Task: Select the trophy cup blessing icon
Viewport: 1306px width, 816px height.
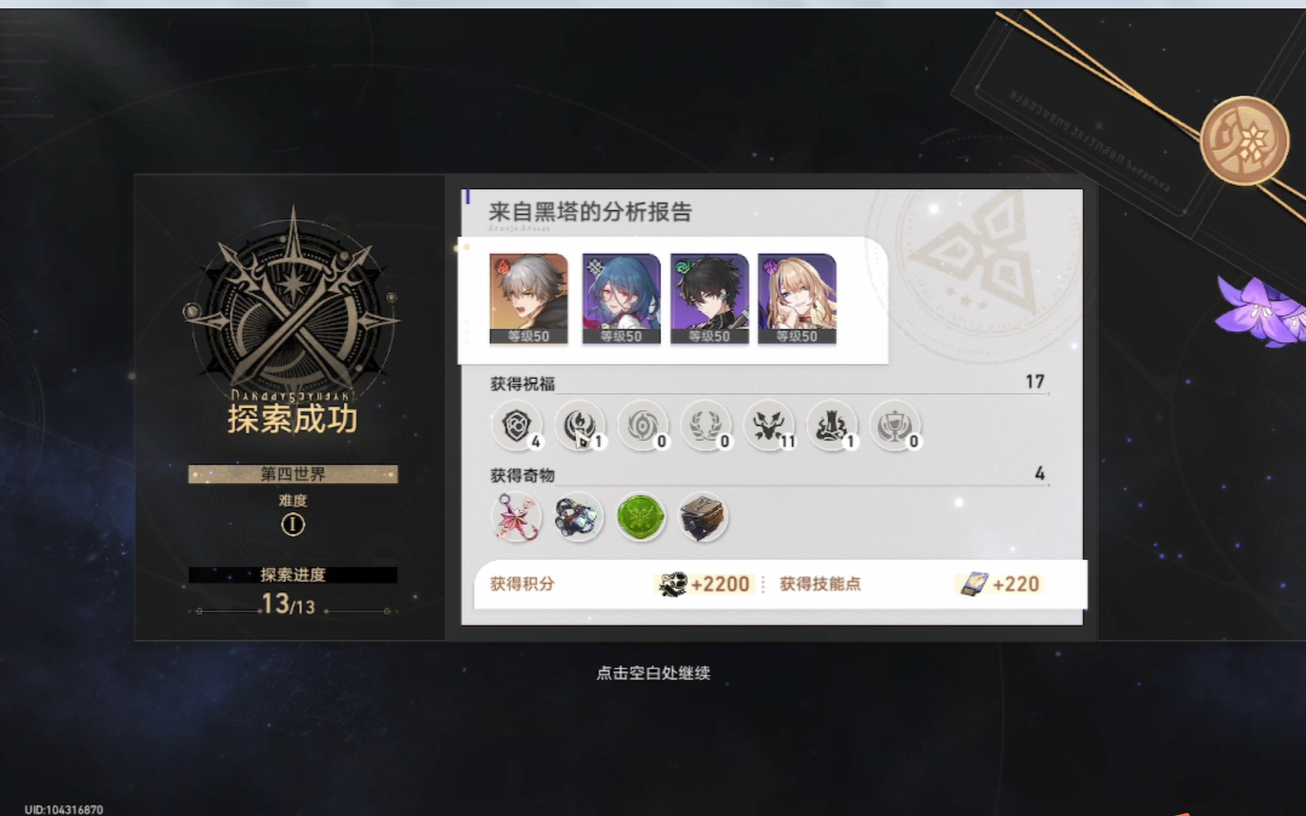Action: (x=895, y=425)
